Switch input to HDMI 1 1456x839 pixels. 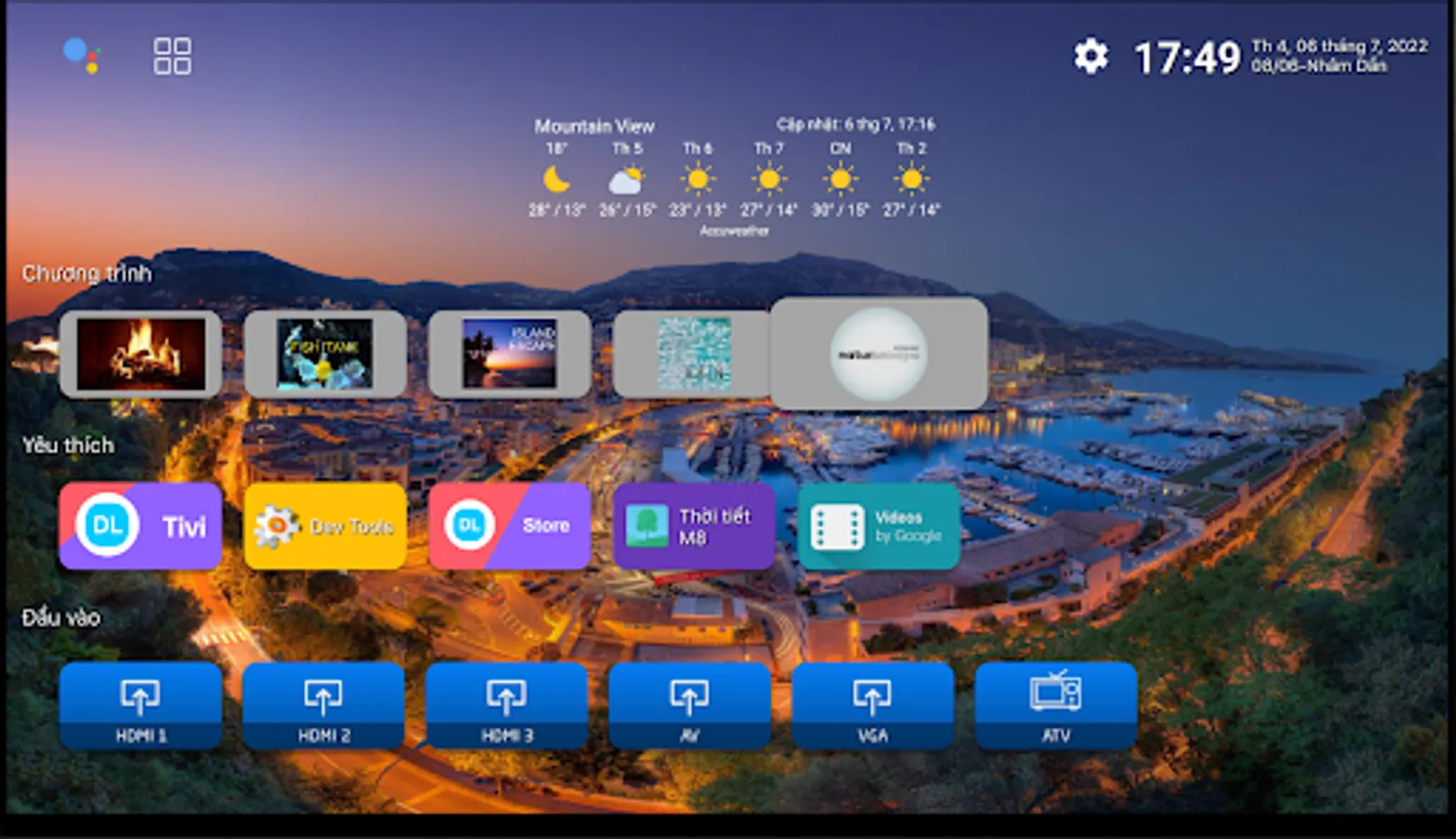(x=140, y=706)
